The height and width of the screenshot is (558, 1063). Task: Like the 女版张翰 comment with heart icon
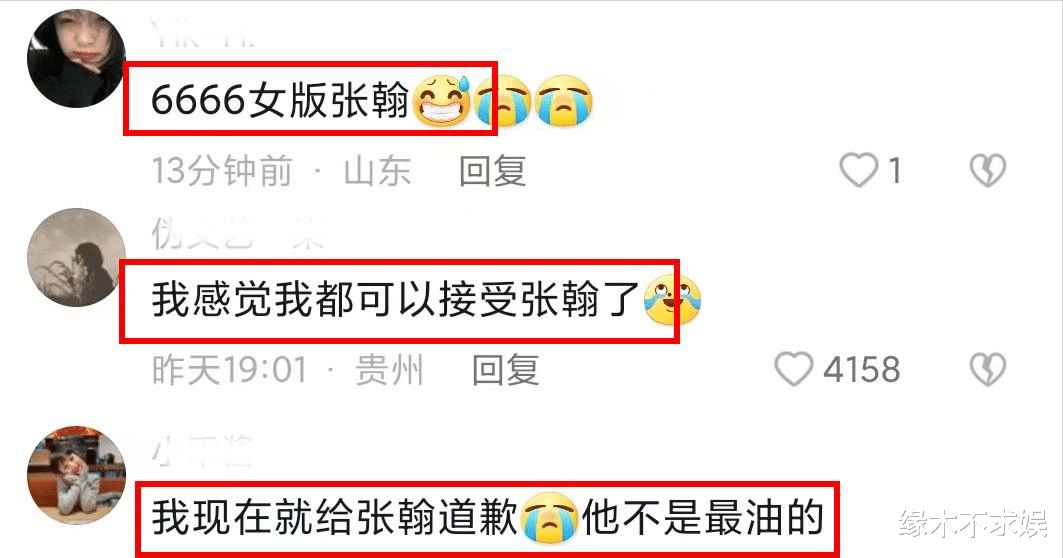[x=858, y=170]
